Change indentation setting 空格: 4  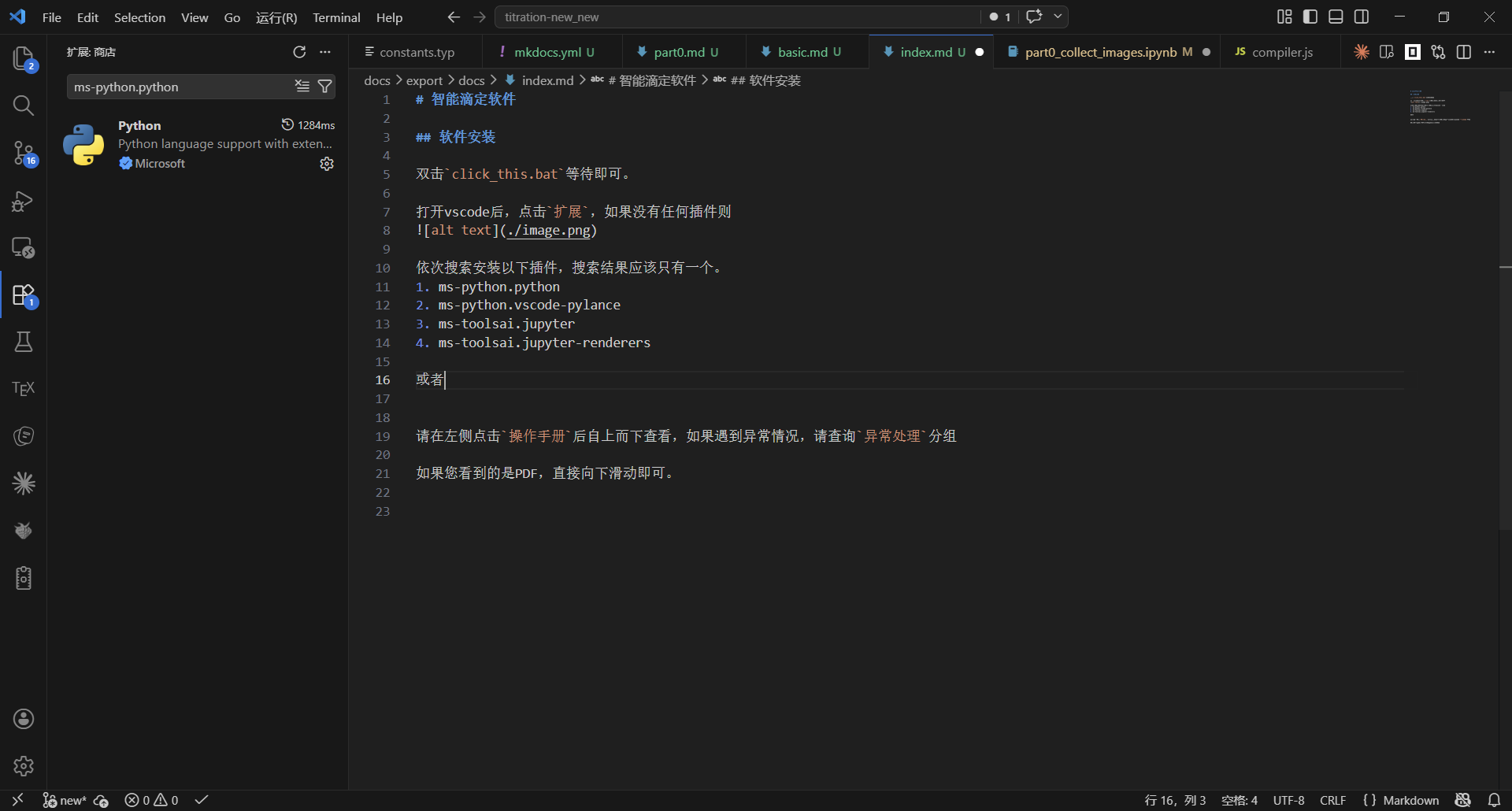pos(1240,800)
